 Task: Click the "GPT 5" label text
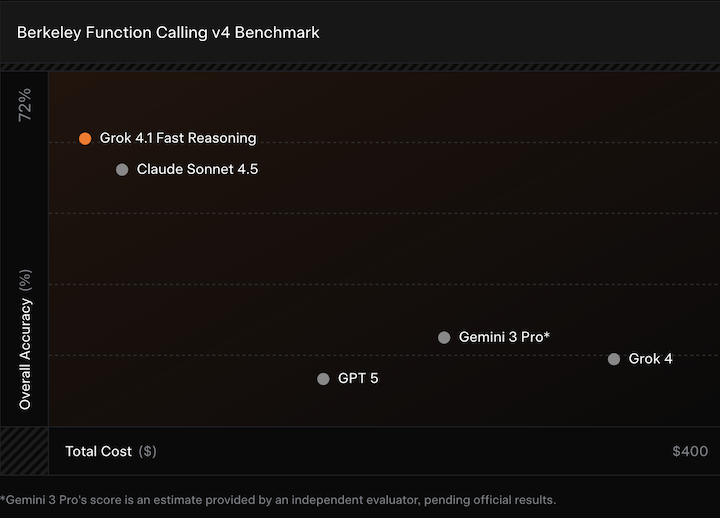pos(358,379)
